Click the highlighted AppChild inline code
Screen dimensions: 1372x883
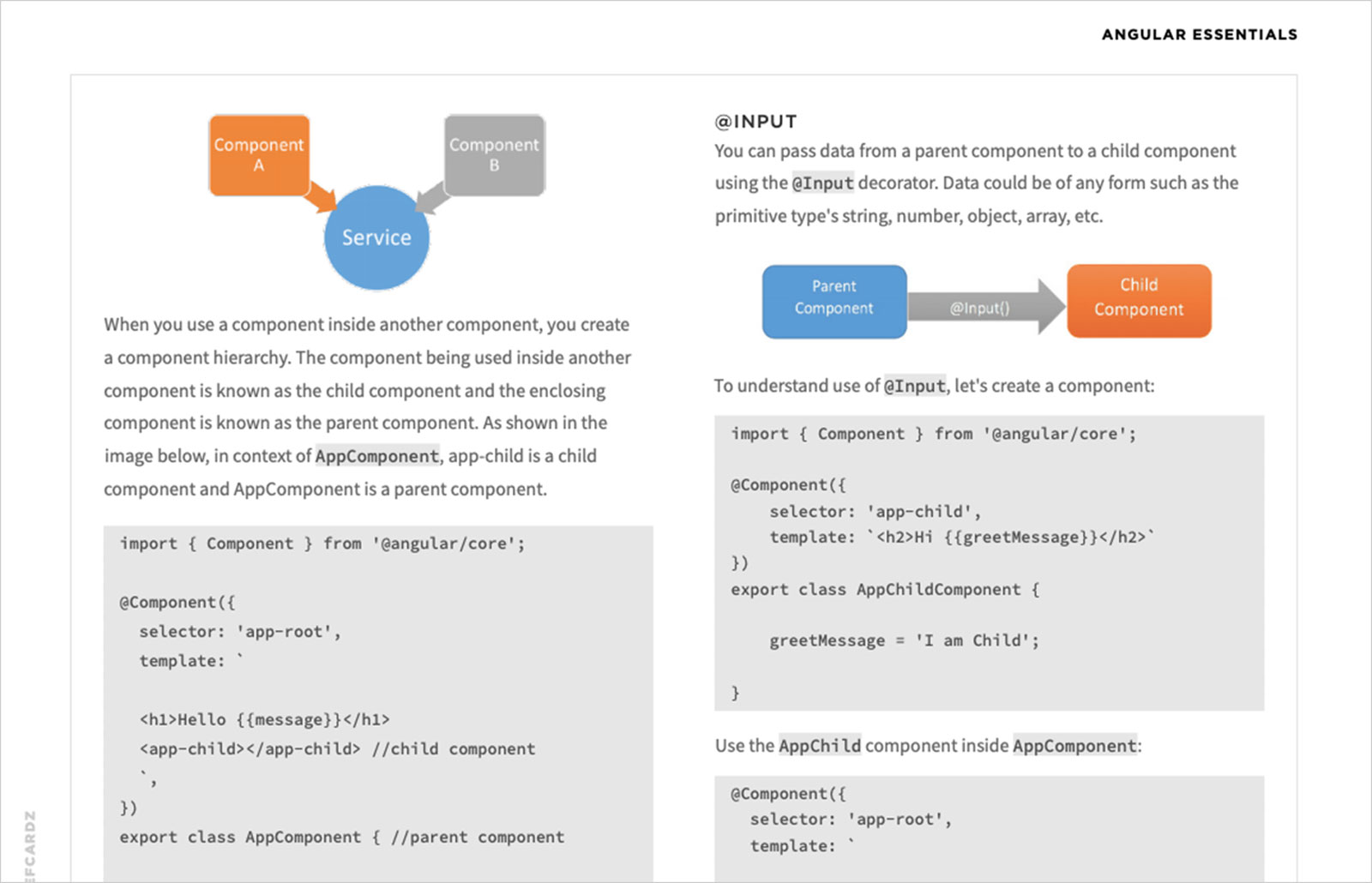tap(819, 746)
